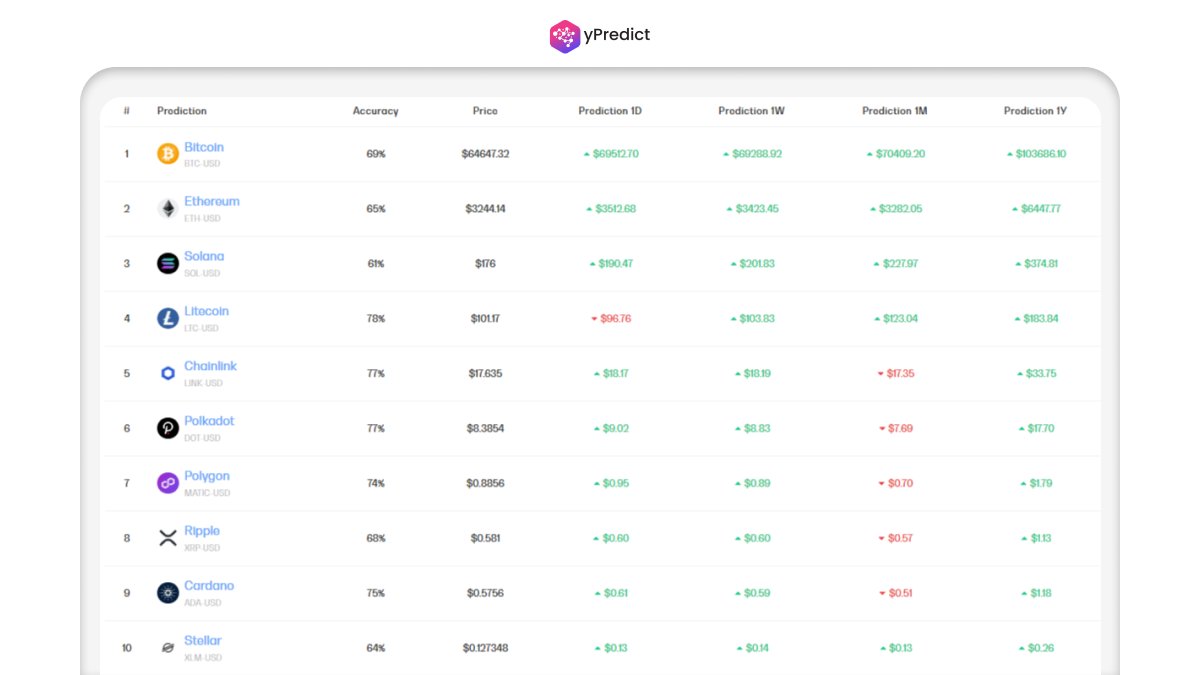Click the Polkadot coin icon
Viewport: 1200px width, 675px height.
[168, 428]
